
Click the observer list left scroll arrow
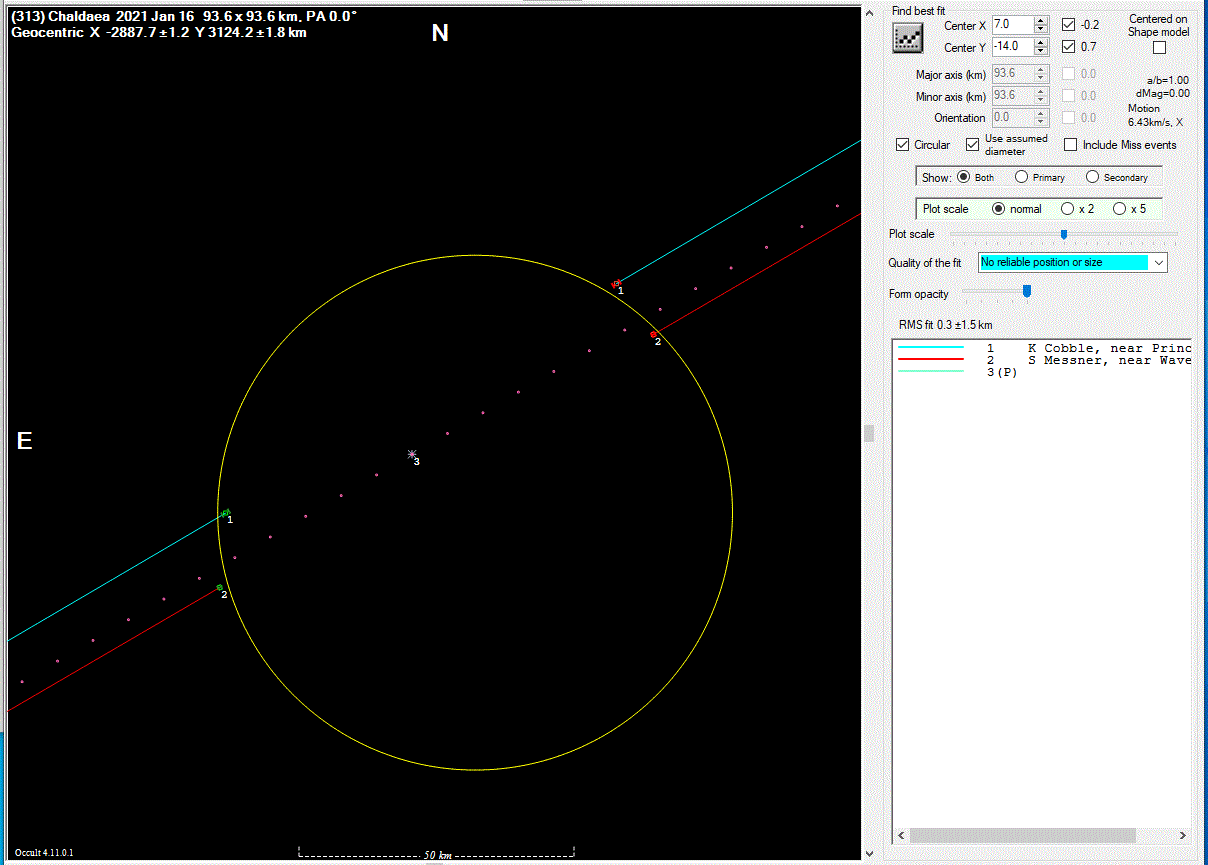point(901,836)
